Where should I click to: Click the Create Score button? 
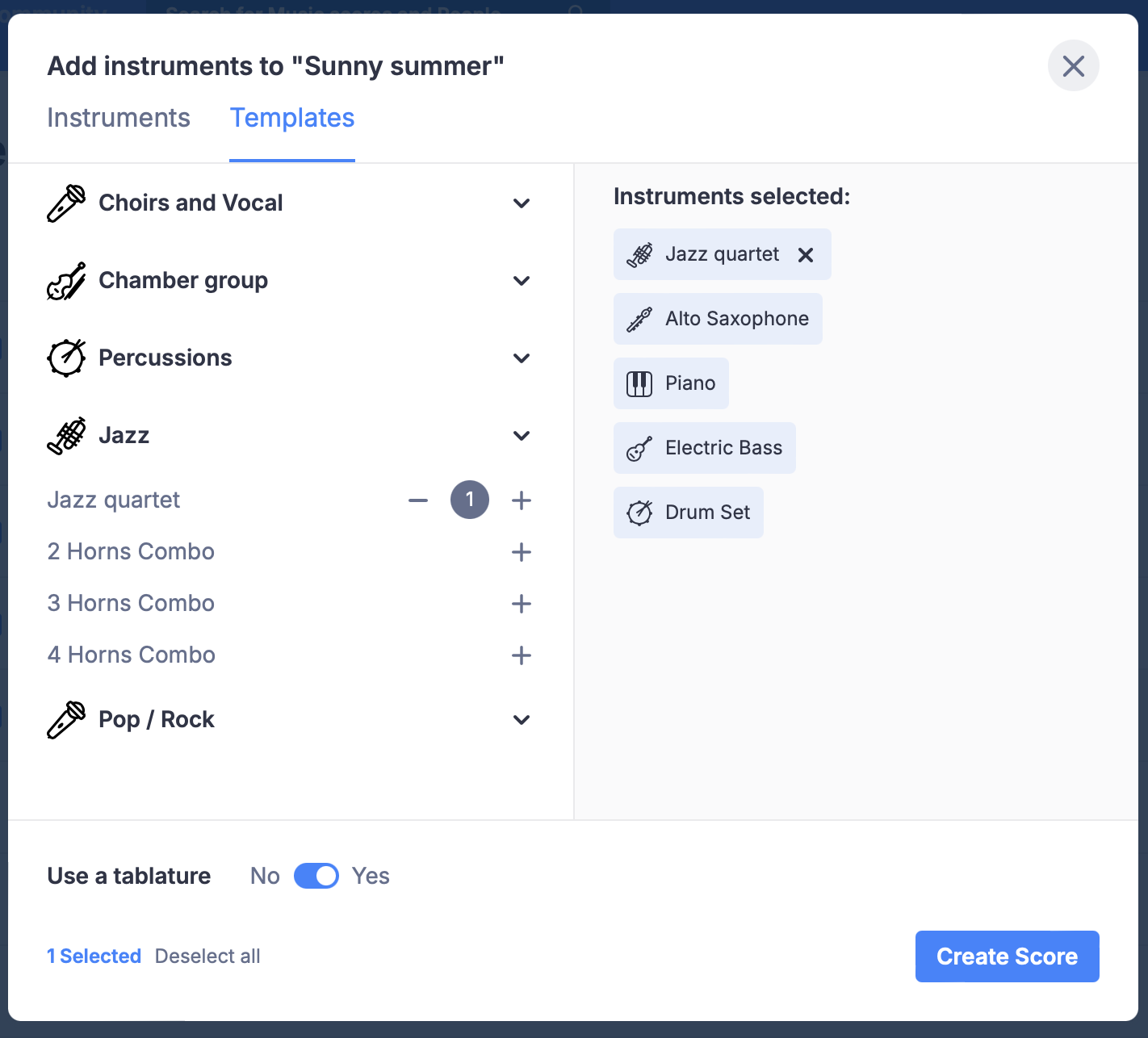(1007, 956)
